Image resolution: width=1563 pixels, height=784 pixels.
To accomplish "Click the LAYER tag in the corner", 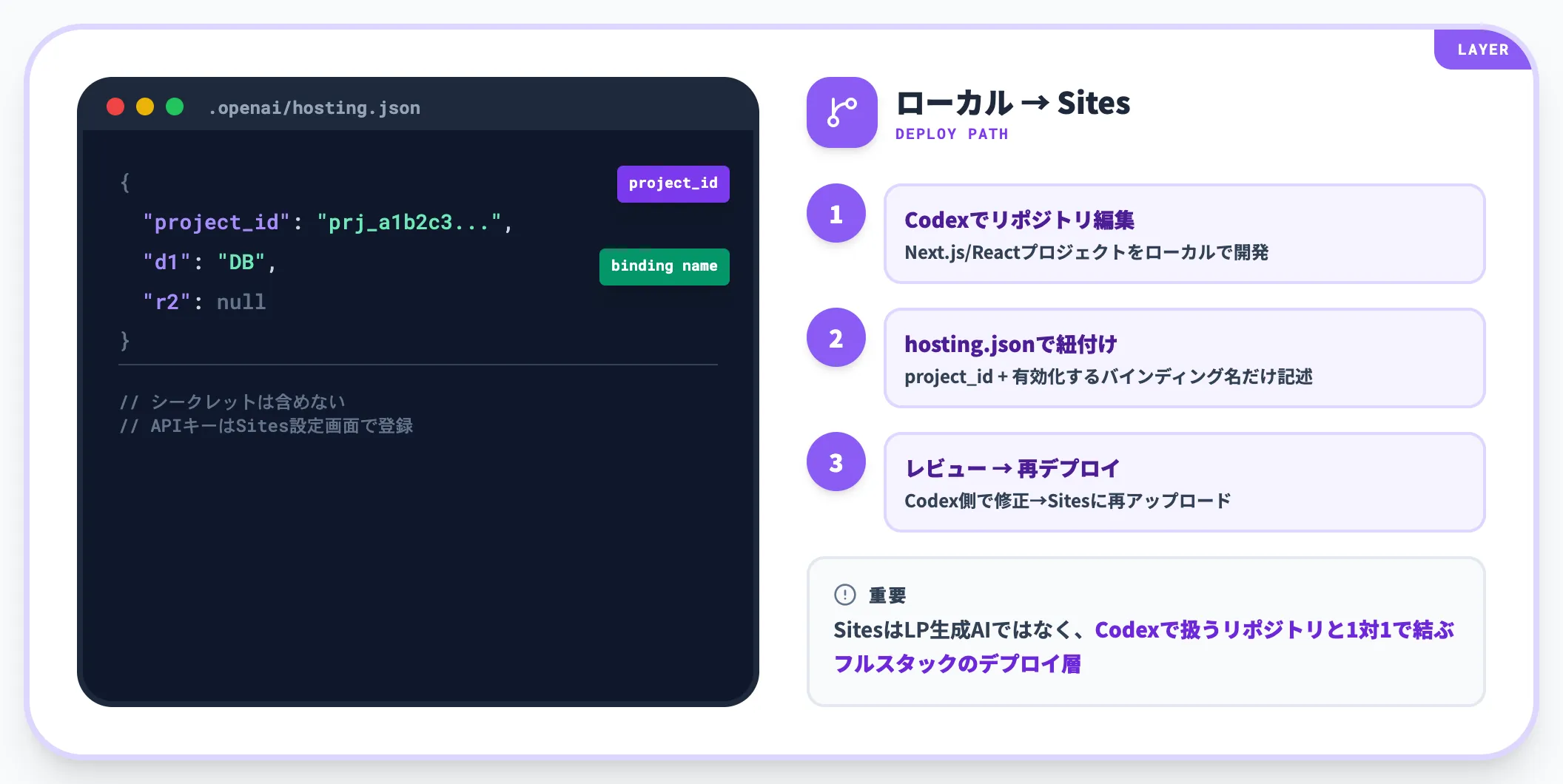I will (x=1483, y=50).
